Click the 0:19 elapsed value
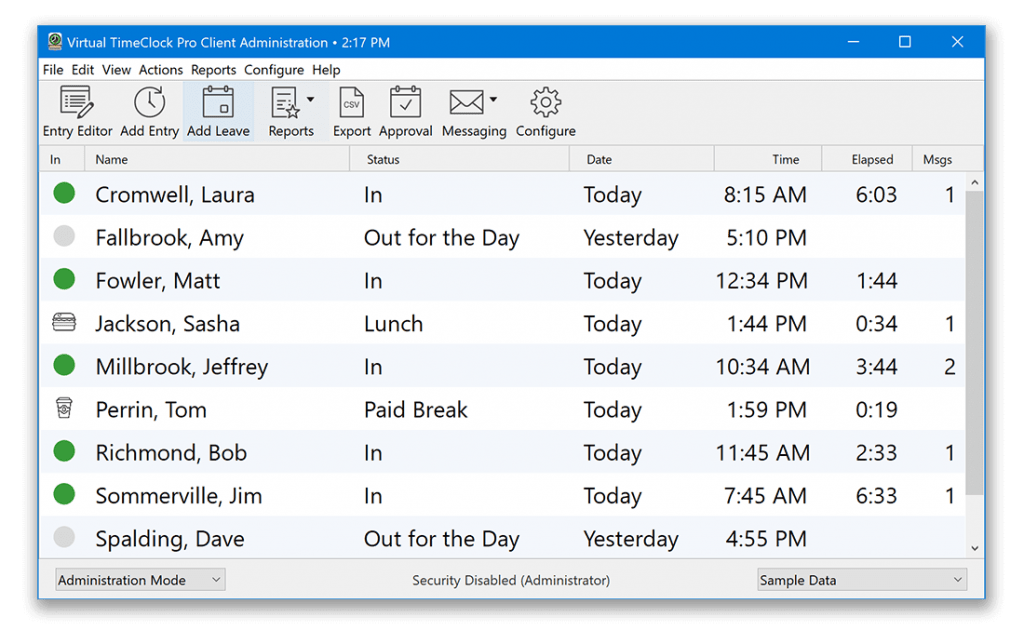The width and height of the screenshot is (1024, 630). 876,410
